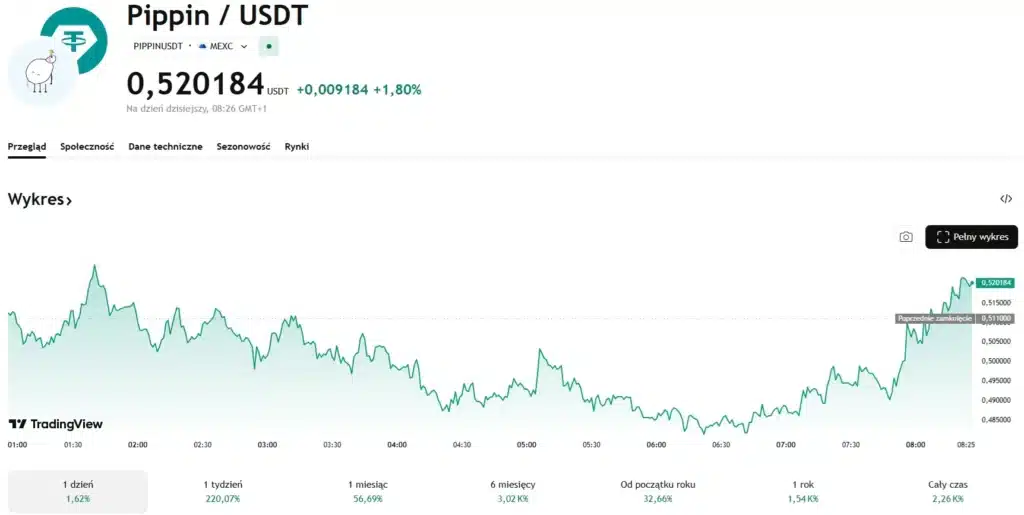Click the TradingView logo on chart
Image resolution: width=1024 pixels, height=515 pixels.
point(56,424)
